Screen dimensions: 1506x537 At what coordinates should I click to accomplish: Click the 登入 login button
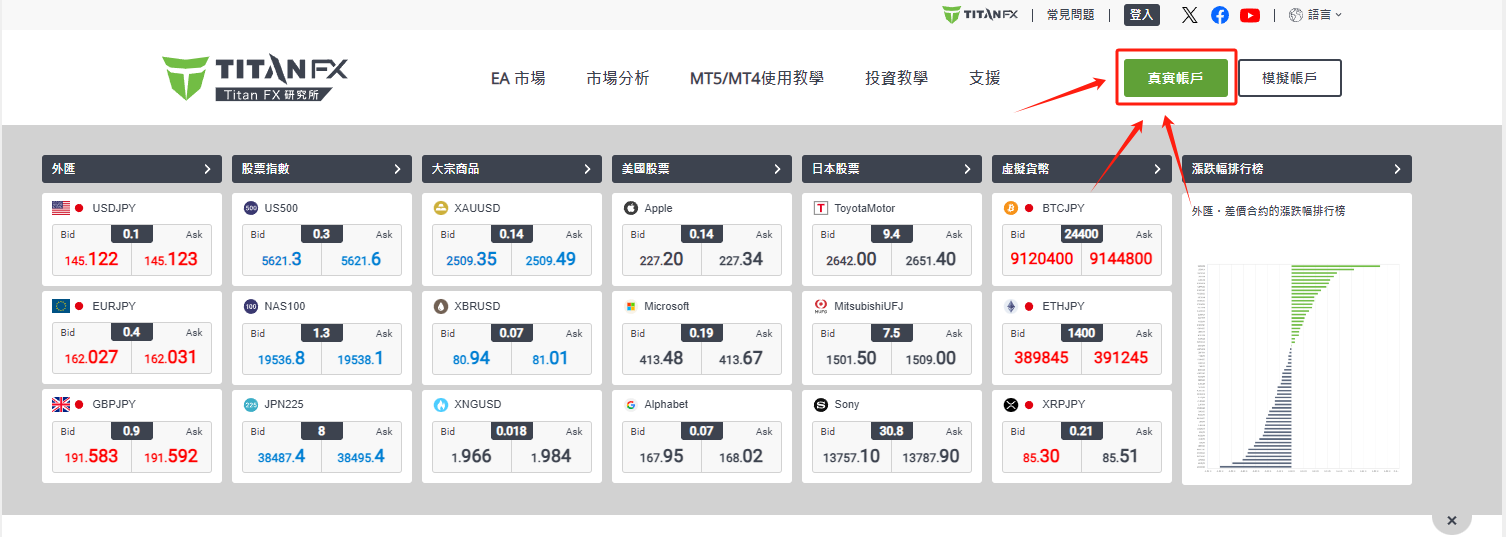[1141, 15]
